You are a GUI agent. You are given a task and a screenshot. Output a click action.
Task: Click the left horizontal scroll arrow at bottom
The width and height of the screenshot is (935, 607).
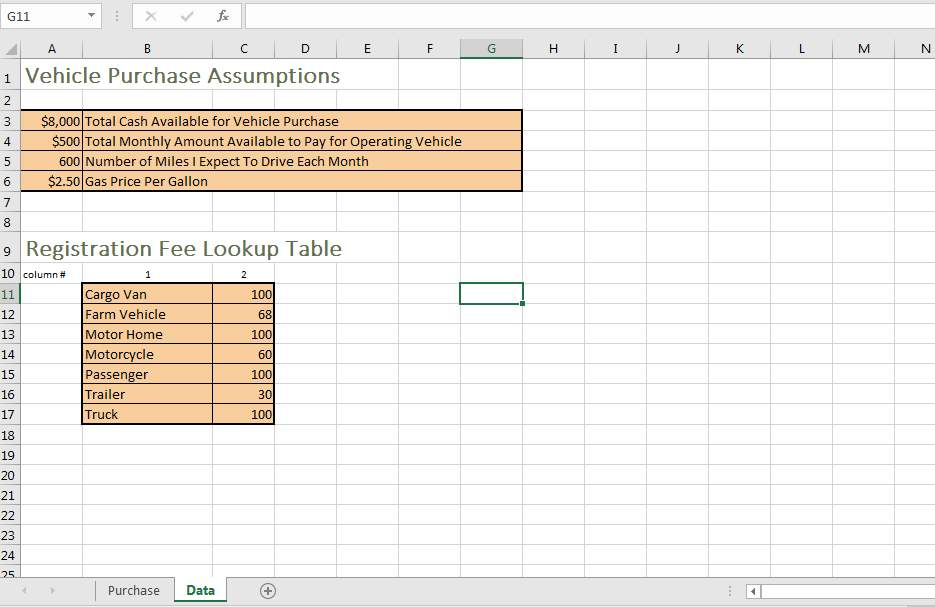[x=752, y=591]
